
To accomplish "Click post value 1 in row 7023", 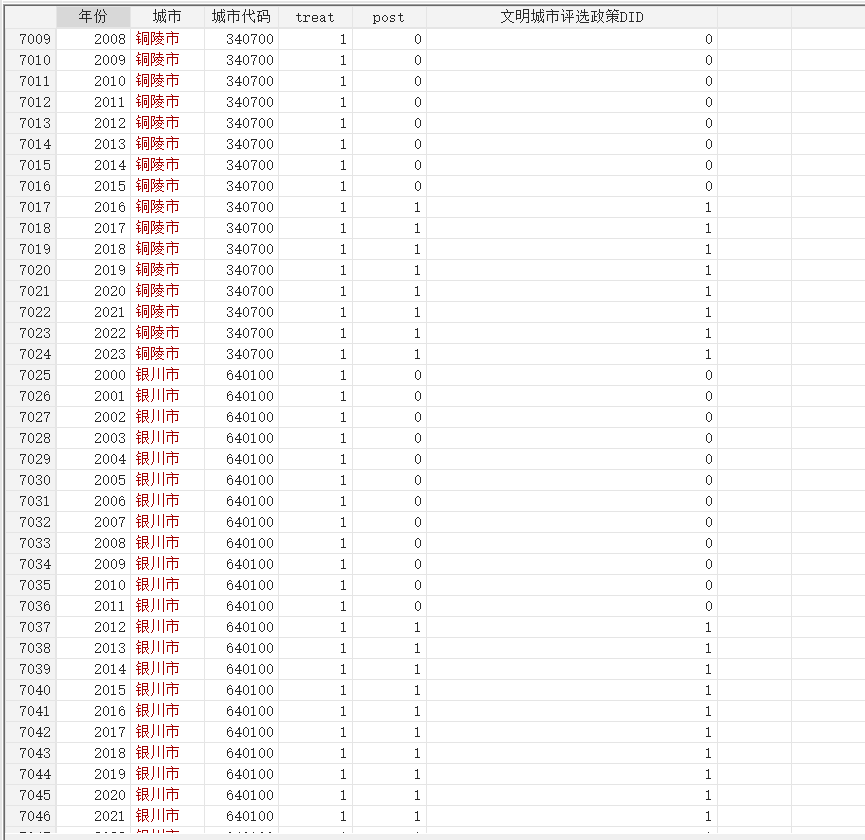I will pos(389,333).
